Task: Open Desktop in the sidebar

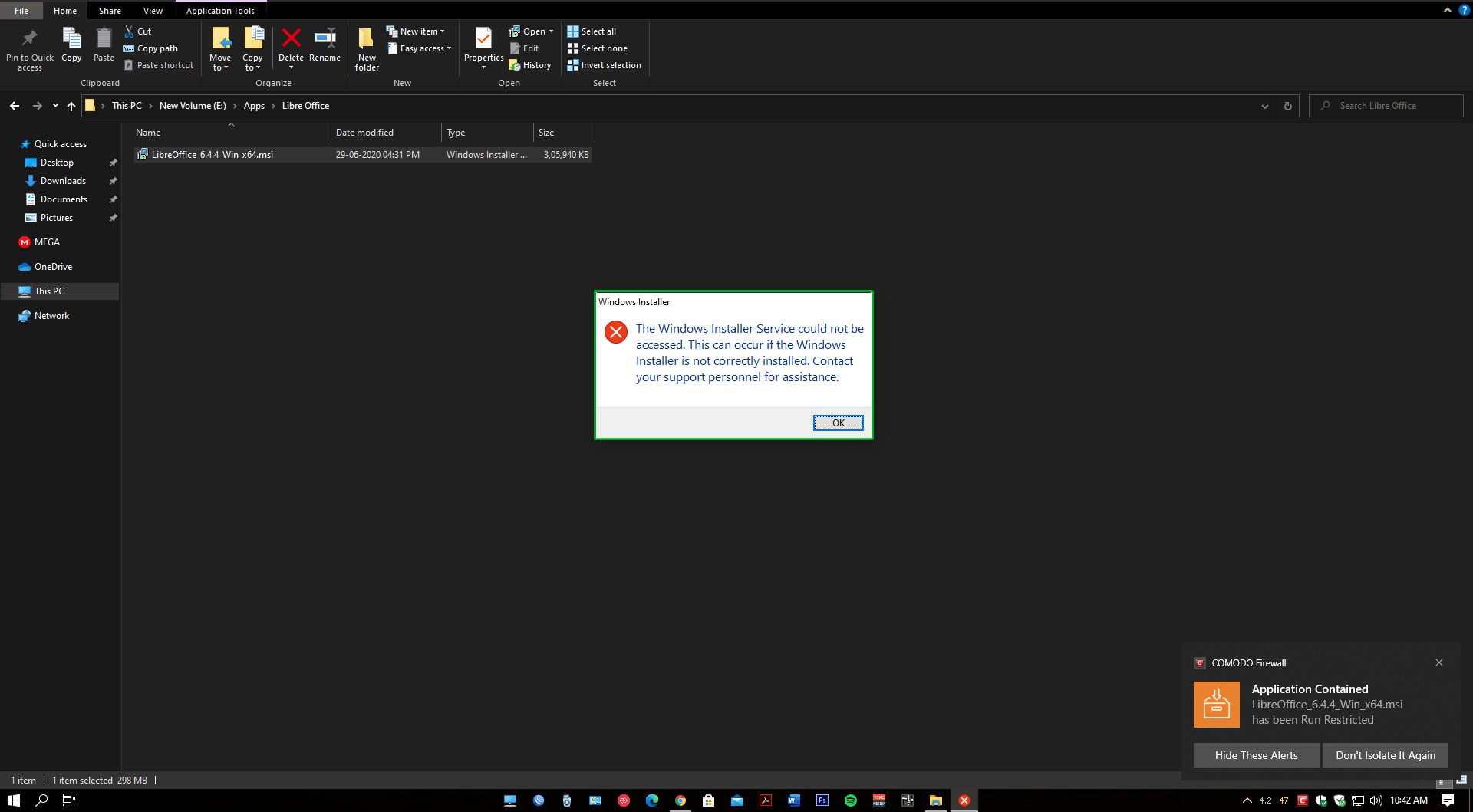Action: pos(57,163)
